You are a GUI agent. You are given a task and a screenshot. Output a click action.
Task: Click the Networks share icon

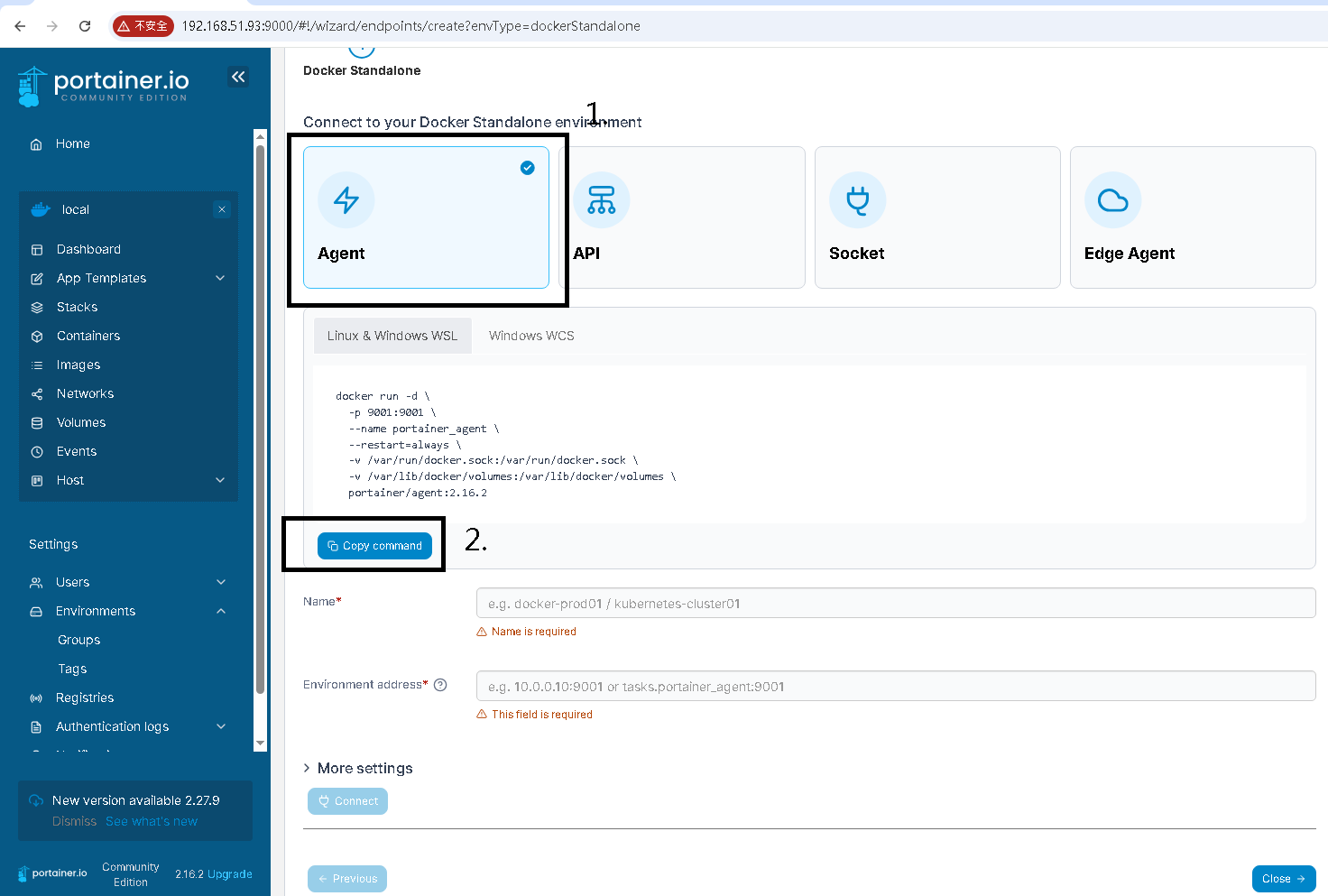37,394
